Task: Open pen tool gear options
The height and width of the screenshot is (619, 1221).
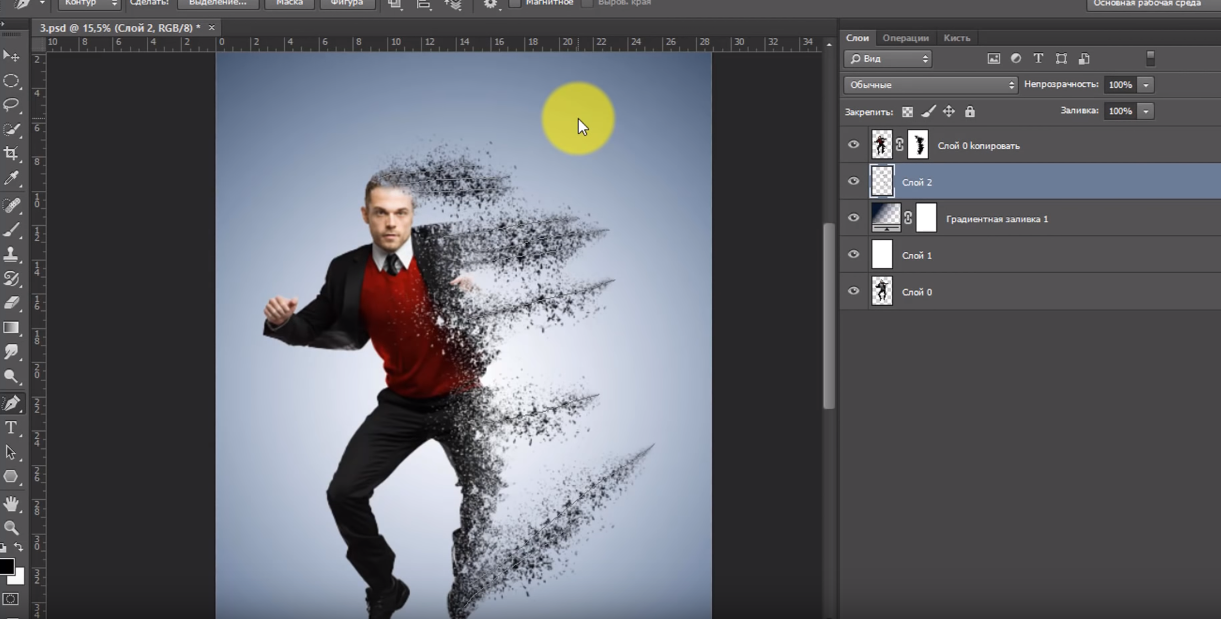Action: (x=490, y=4)
